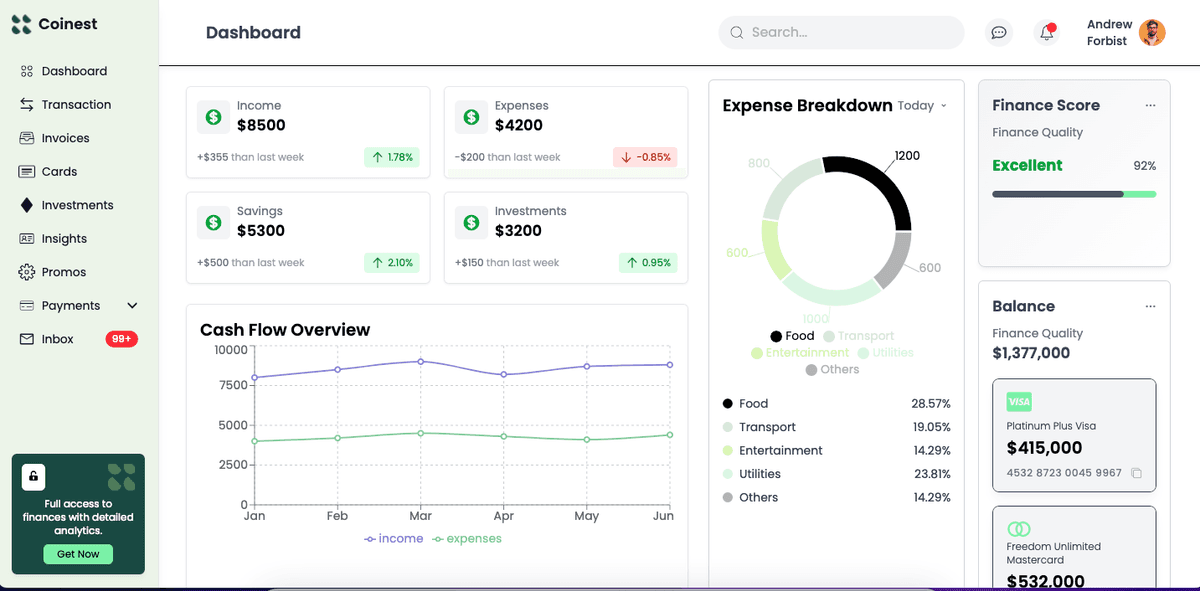Click the search magnifier icon
1200x591 pixels.
[737, 32]
